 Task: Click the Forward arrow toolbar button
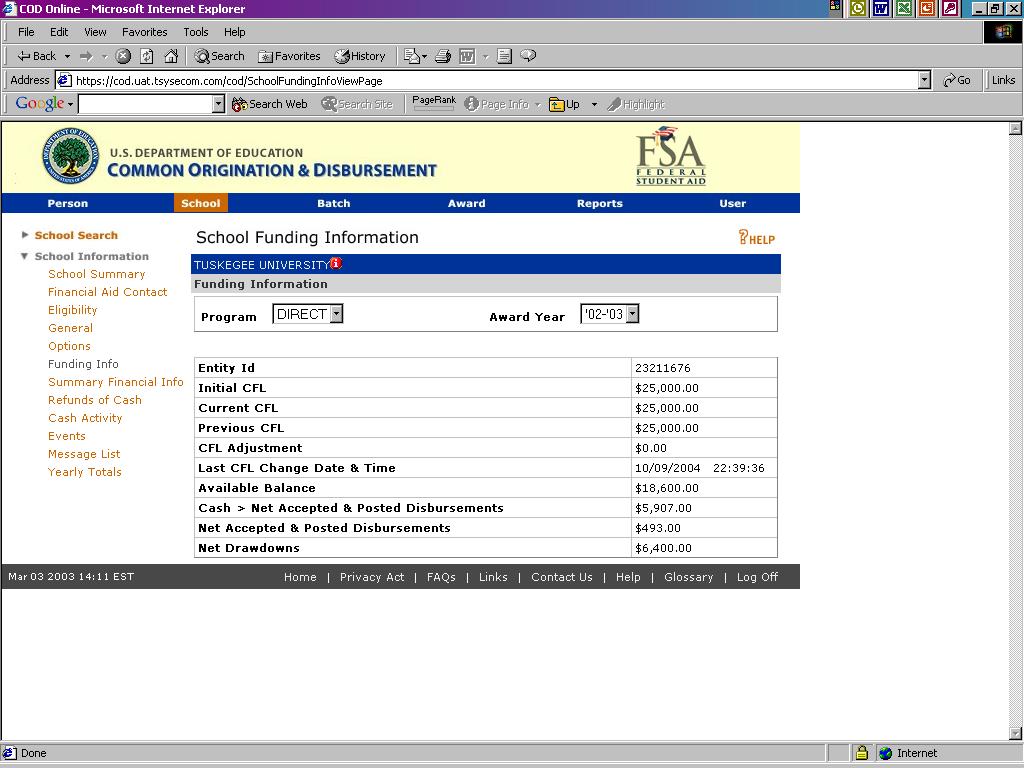(x=86, y=56)
